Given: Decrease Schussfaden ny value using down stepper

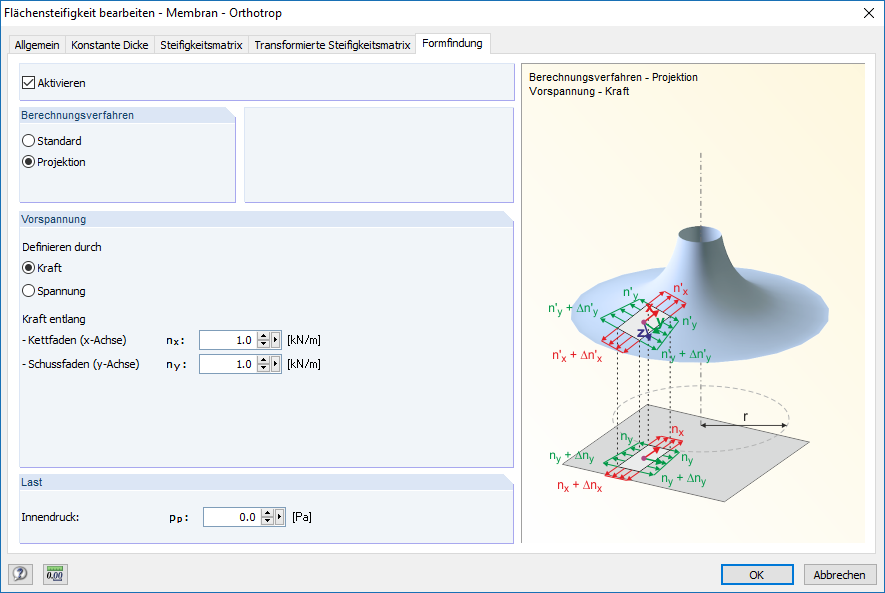Looking at the screenshot, I should [264, 368].
